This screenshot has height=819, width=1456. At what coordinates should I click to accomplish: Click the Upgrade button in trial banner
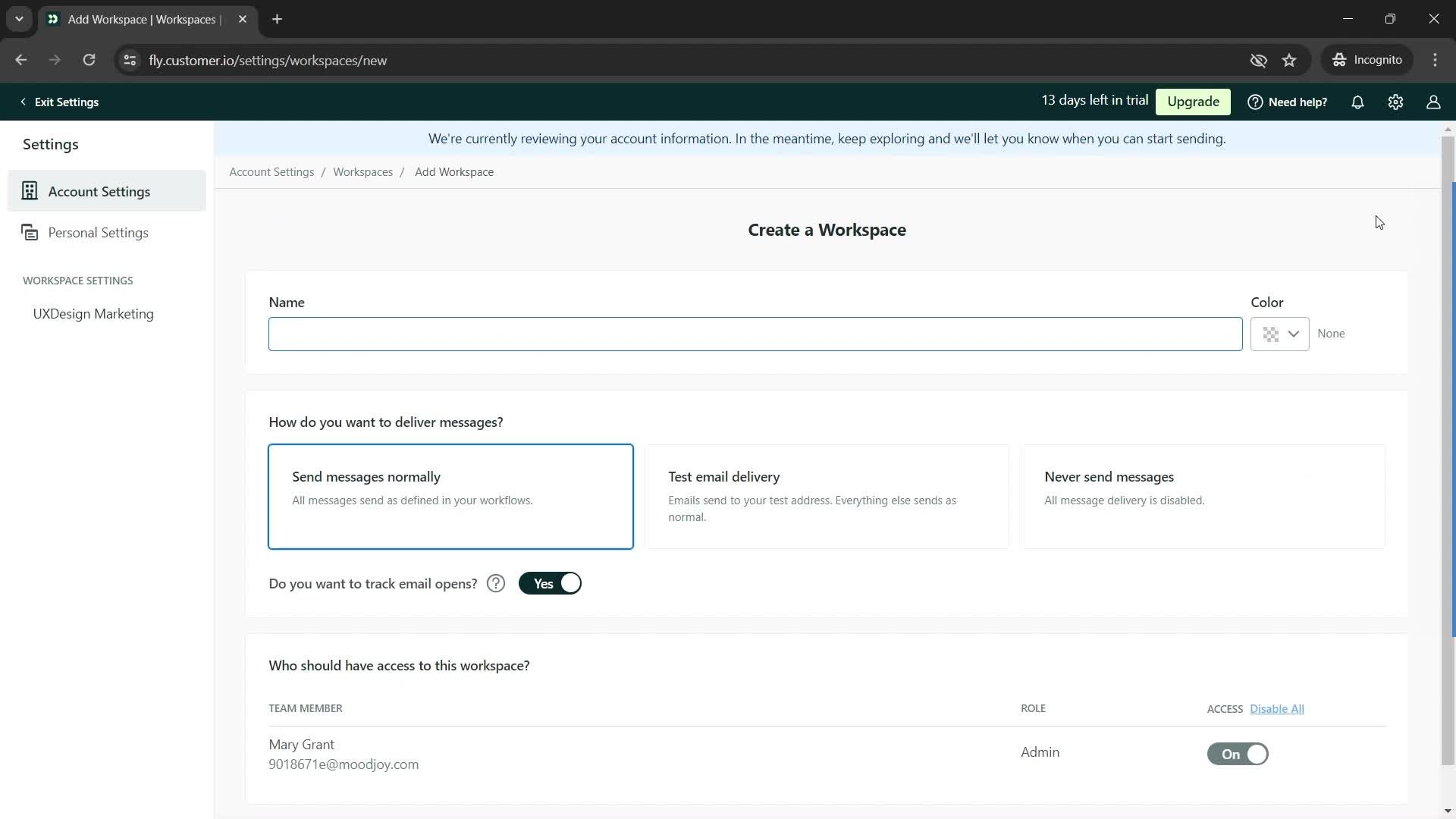(x=1193, y=101)
